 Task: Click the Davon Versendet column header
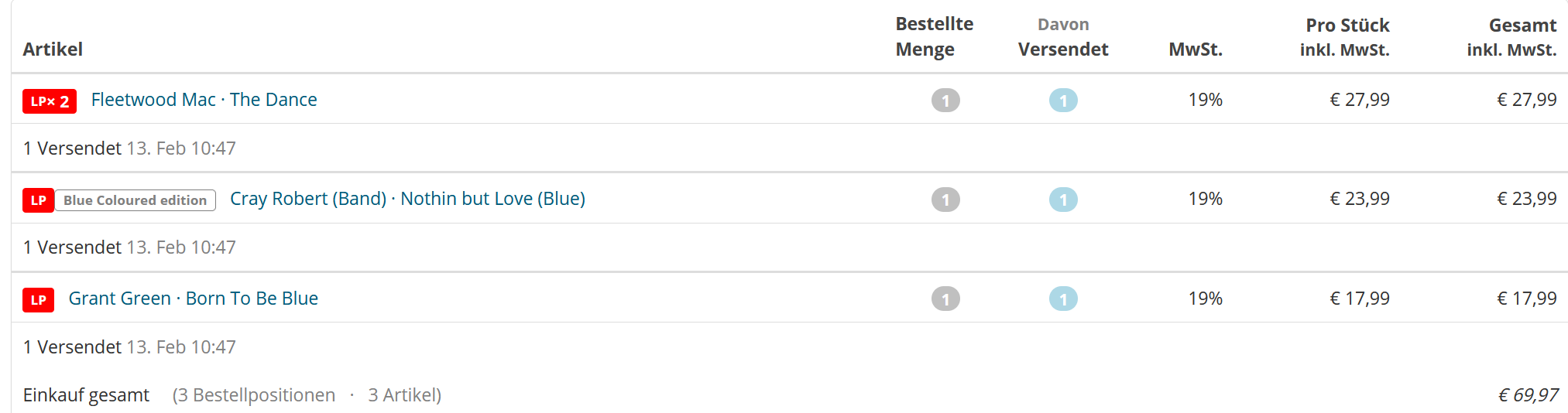tap(1063, 36)
